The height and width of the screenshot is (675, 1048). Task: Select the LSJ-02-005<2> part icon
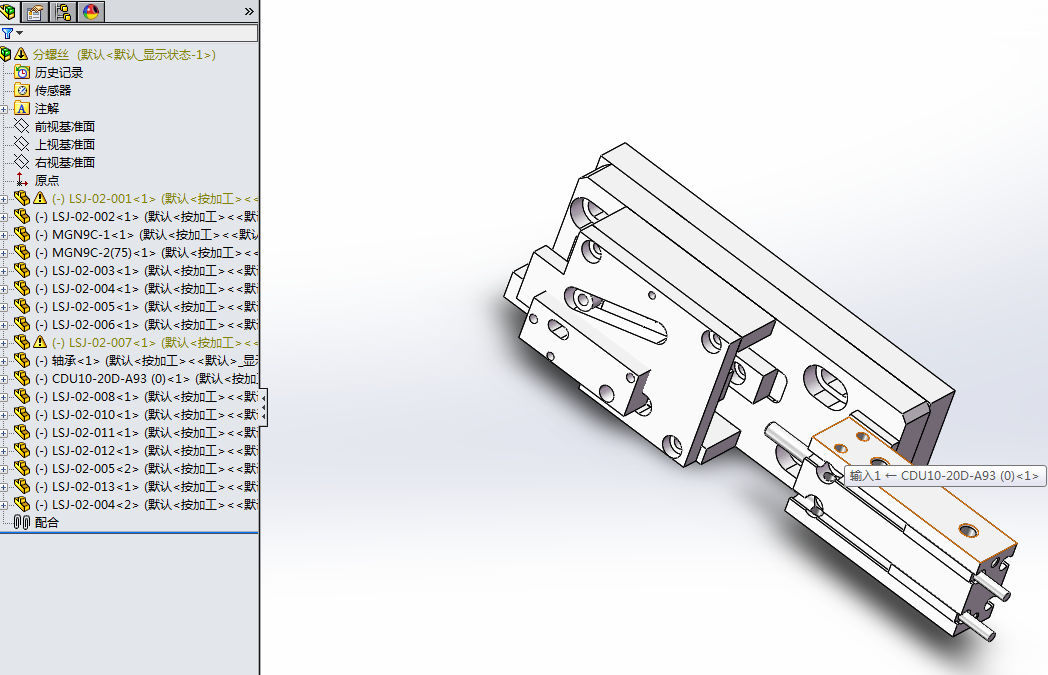(x=22, y=469)
